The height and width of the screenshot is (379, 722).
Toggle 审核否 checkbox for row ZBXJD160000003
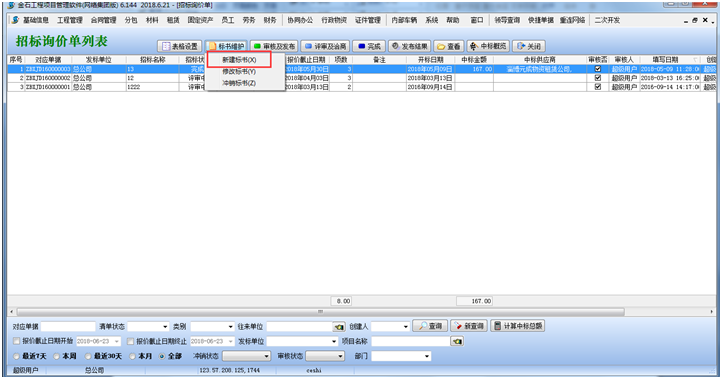598,69
